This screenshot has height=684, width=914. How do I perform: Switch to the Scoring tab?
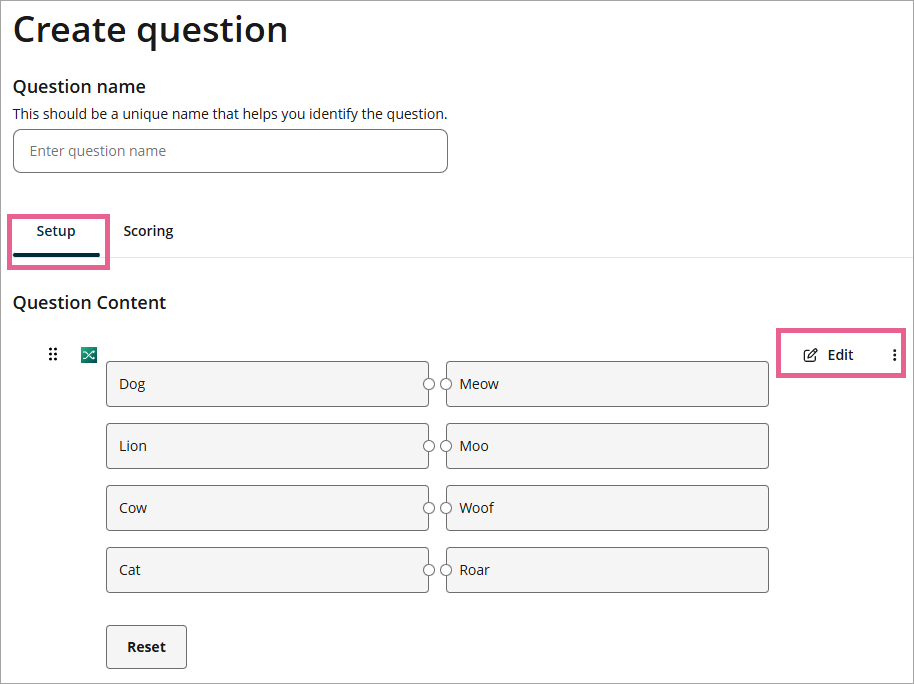pyautogui.click(x=148, y=231)
